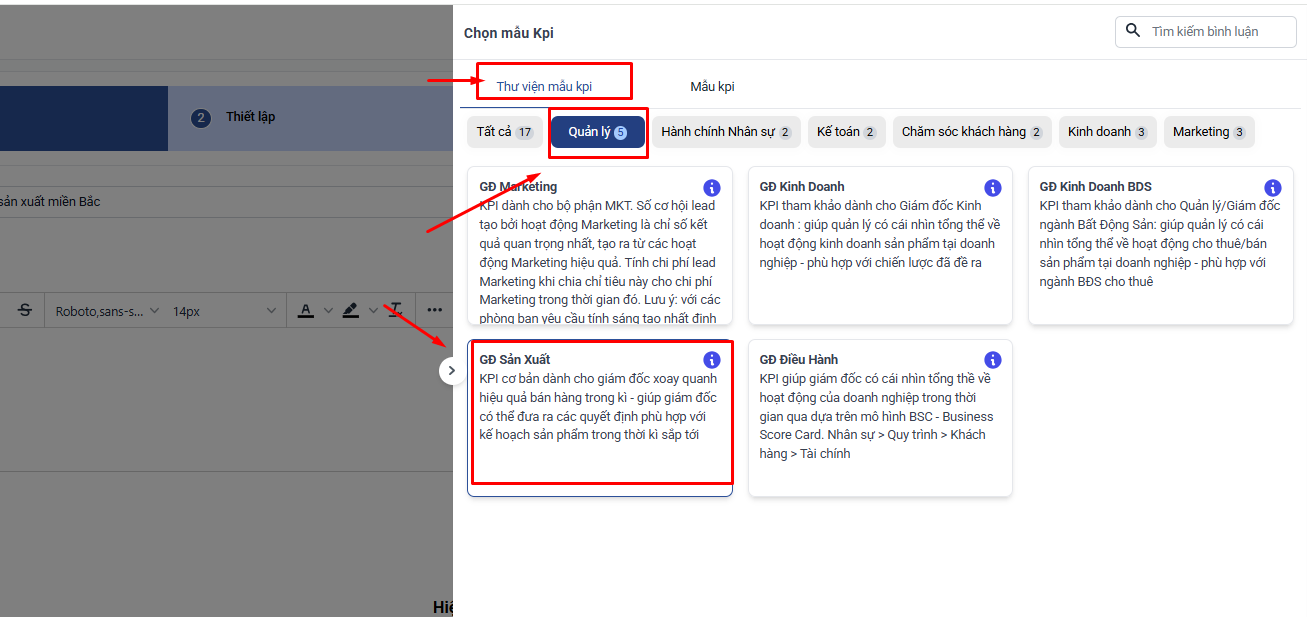Viewport: 1307px width, 617px height.
Task: Open the Roboto font family dropdown
Action: [107, 311]
